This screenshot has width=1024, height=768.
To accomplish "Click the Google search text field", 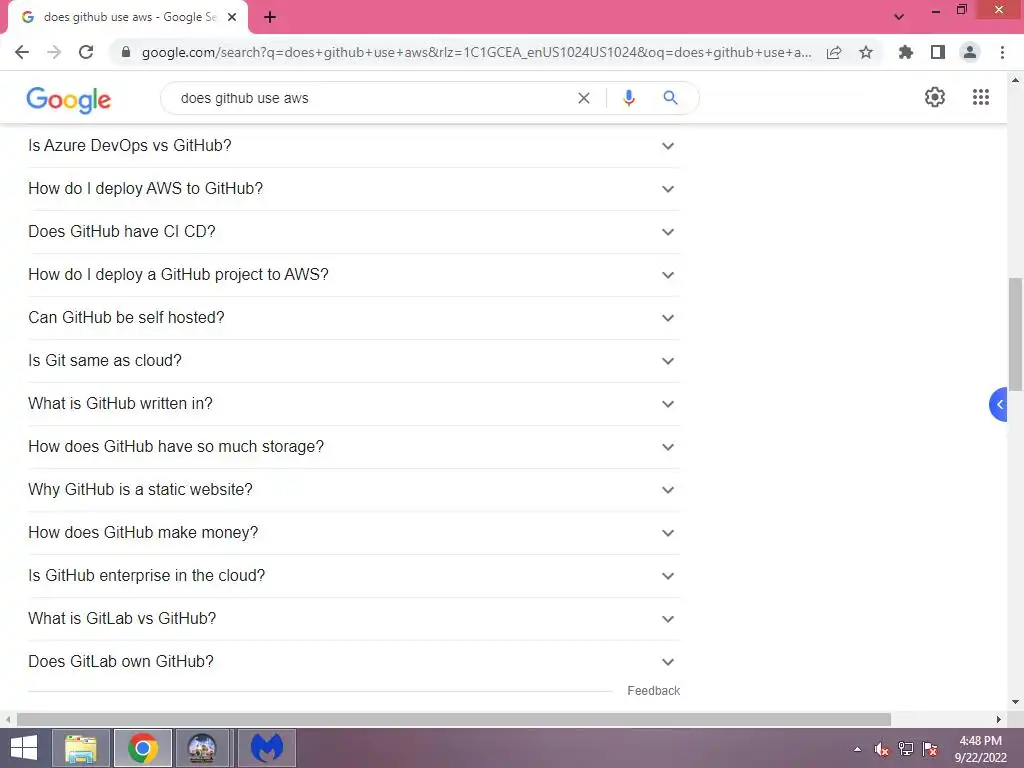I will pos(374,98).
